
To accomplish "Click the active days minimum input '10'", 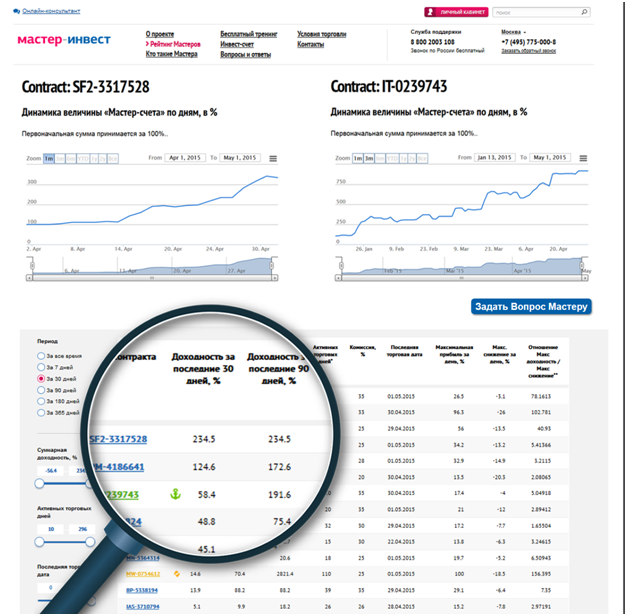I will coord(51,529).
